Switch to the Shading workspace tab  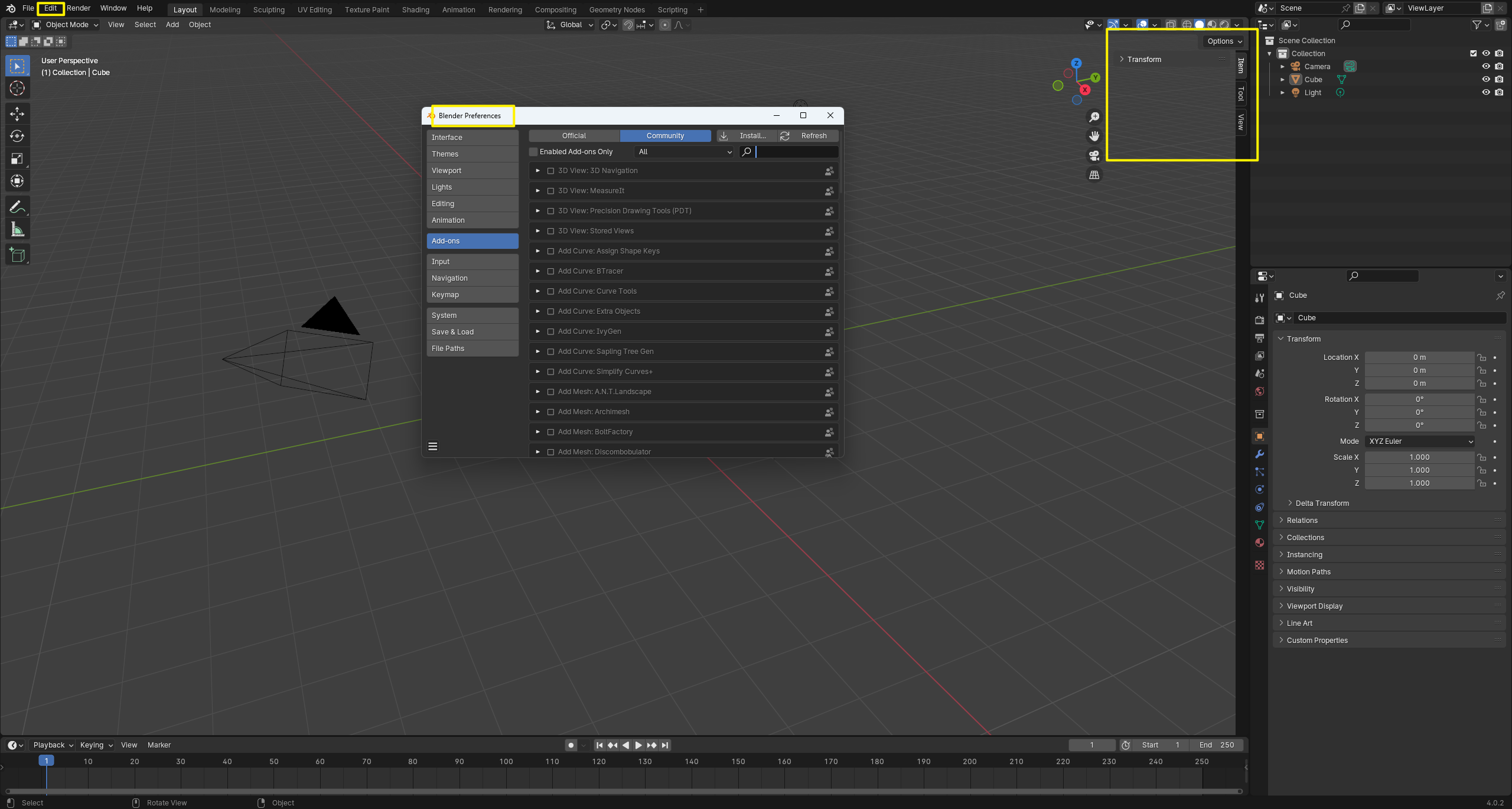(415, 9)
